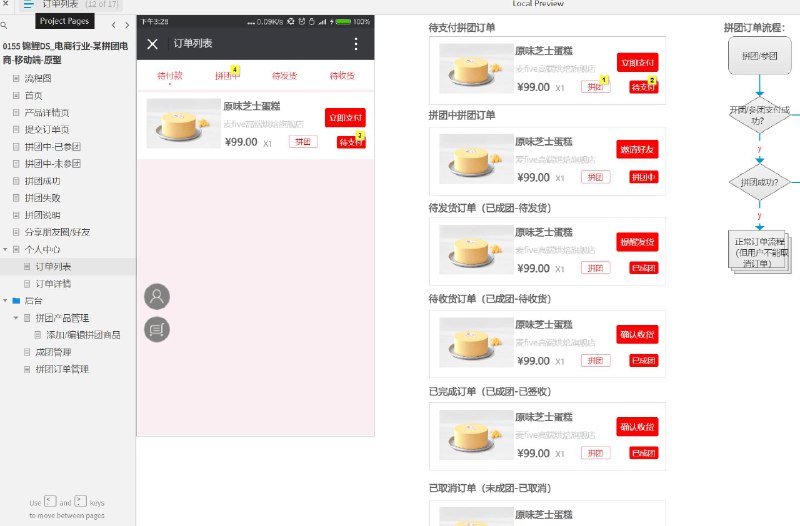
Task: Open the 订单详情 page
Action: tap(53, 283)
